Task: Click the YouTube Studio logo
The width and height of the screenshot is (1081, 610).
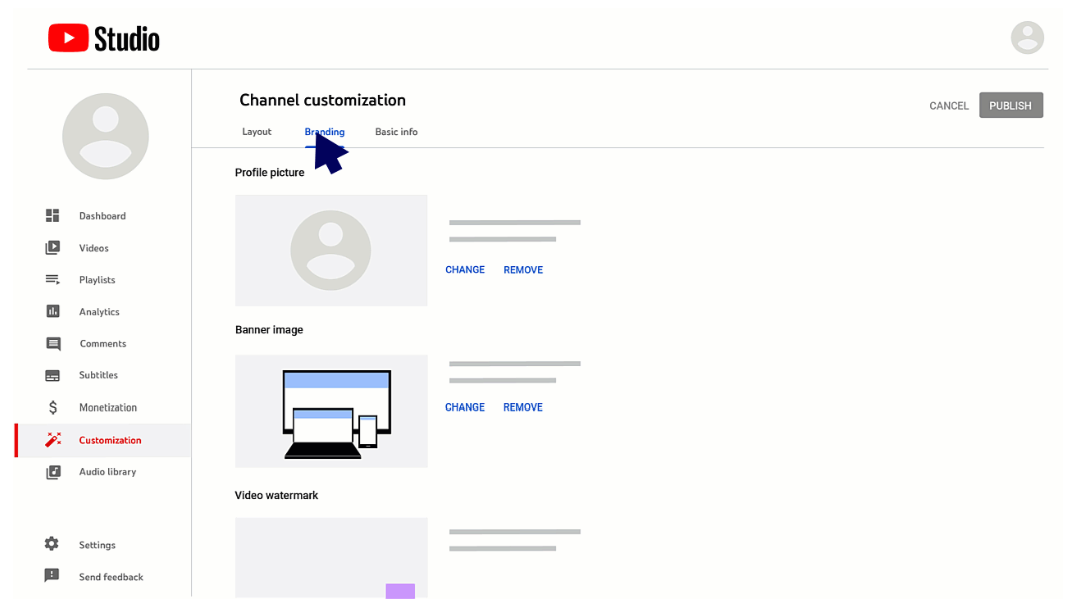Action: [103, 37]
